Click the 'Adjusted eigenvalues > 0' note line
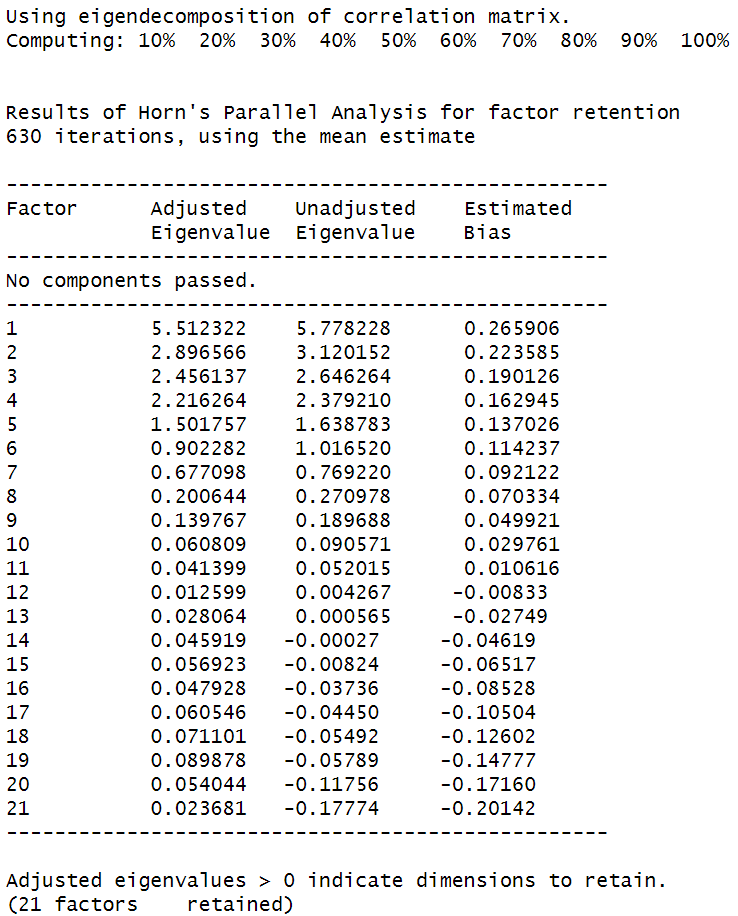Viewport: 738px width, 916px height. (x=336, y=881)
